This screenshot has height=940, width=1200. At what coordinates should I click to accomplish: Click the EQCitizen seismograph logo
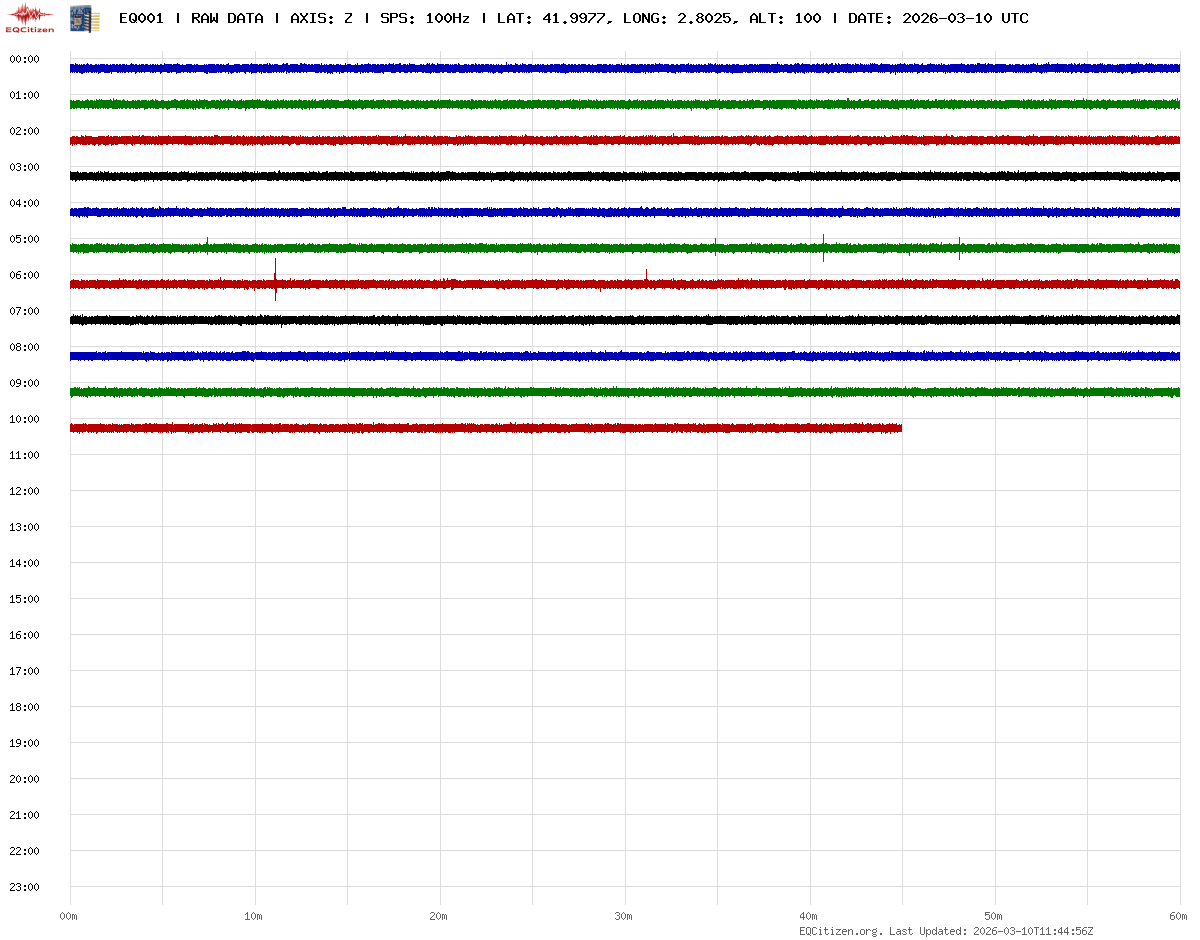[30, 18]
